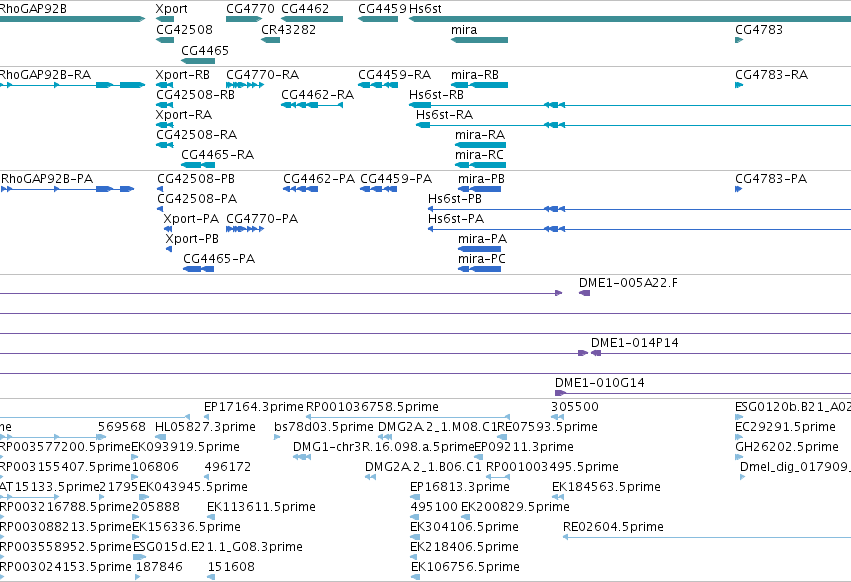
Task: Open the mira-PC protein label
Action: pyautogui.click(x=482, y=258)
